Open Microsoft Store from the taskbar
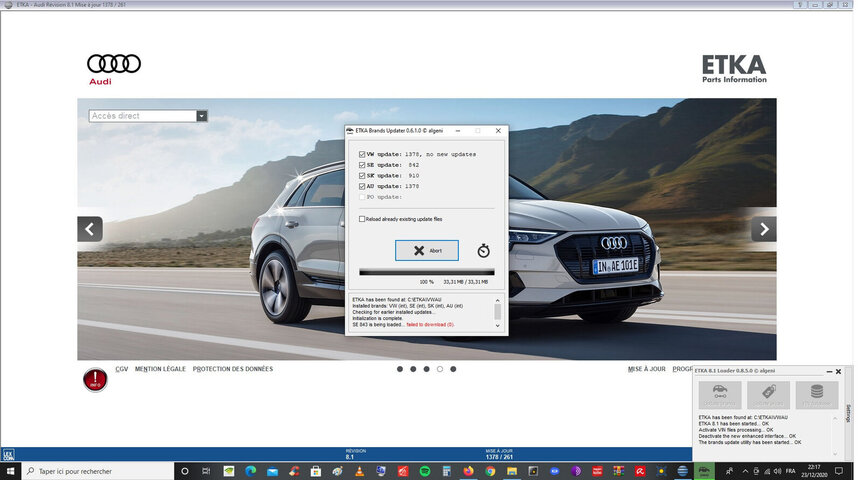Viewport: 862px width, 480px height. (x=316, y=471)
